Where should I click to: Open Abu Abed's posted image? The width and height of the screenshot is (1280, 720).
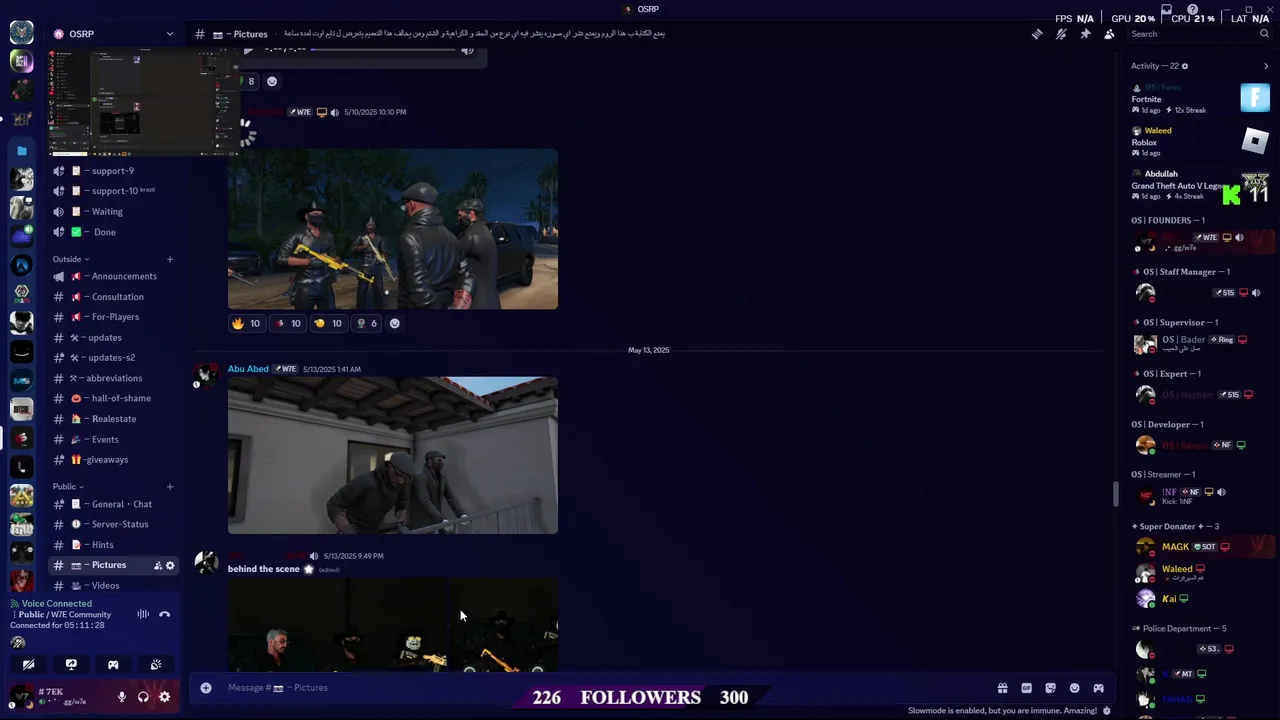click(x=393, y=455)
